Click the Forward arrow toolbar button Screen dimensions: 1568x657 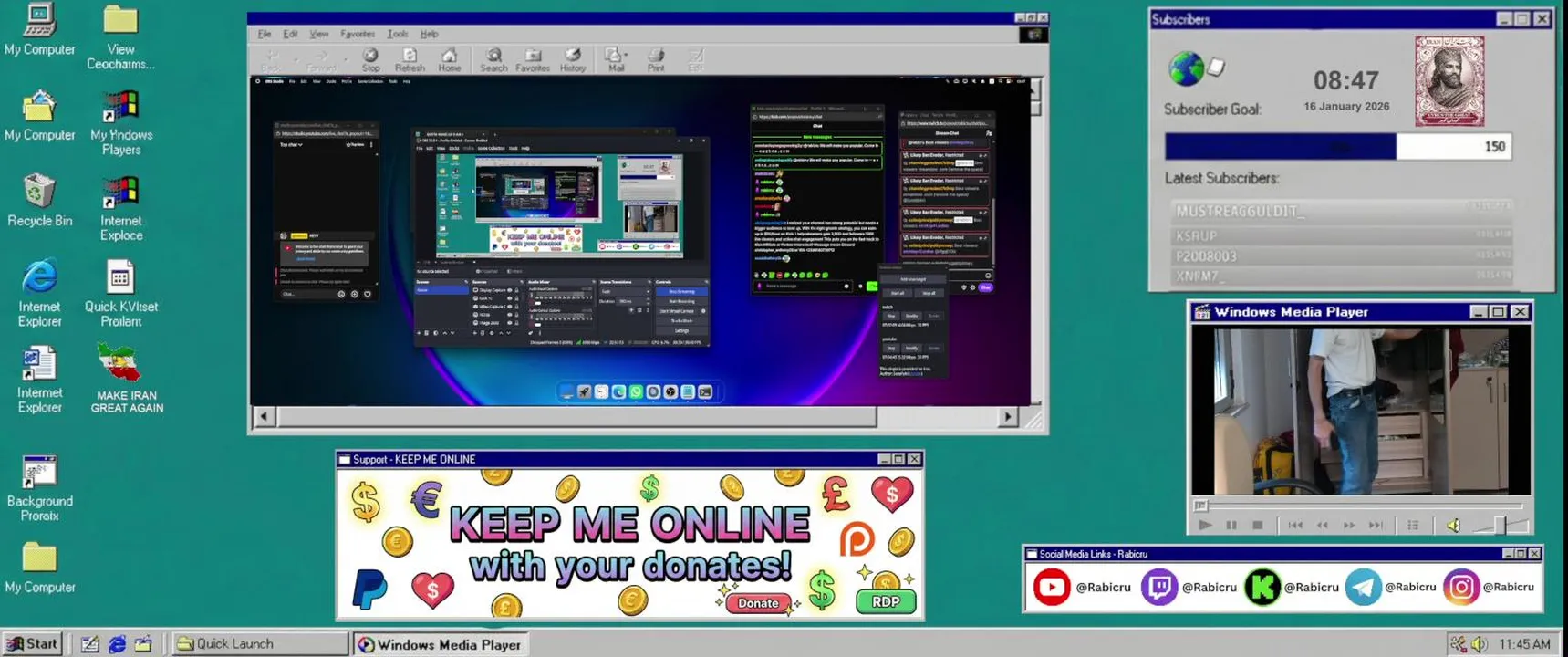click(x=321, y=60)
